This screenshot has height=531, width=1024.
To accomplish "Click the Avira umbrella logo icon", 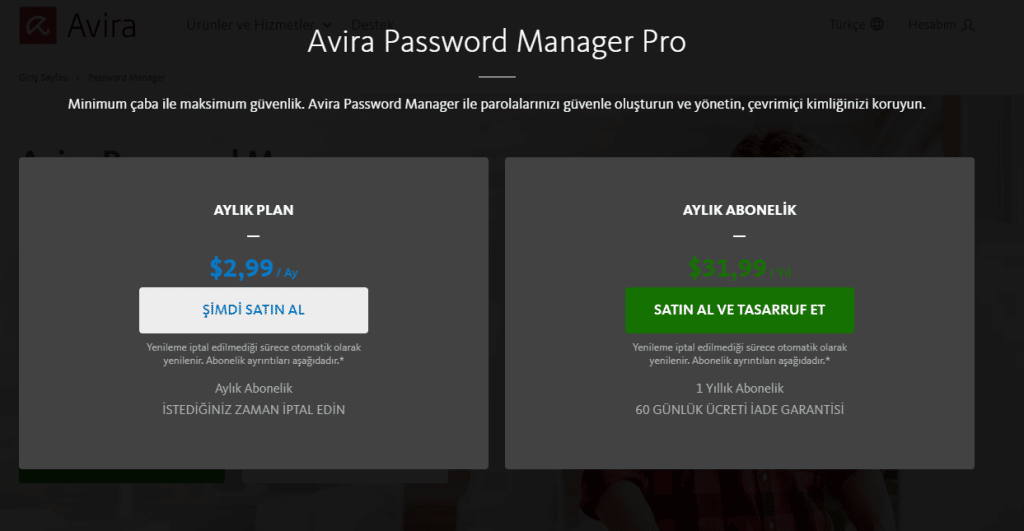I will [39, 25].
